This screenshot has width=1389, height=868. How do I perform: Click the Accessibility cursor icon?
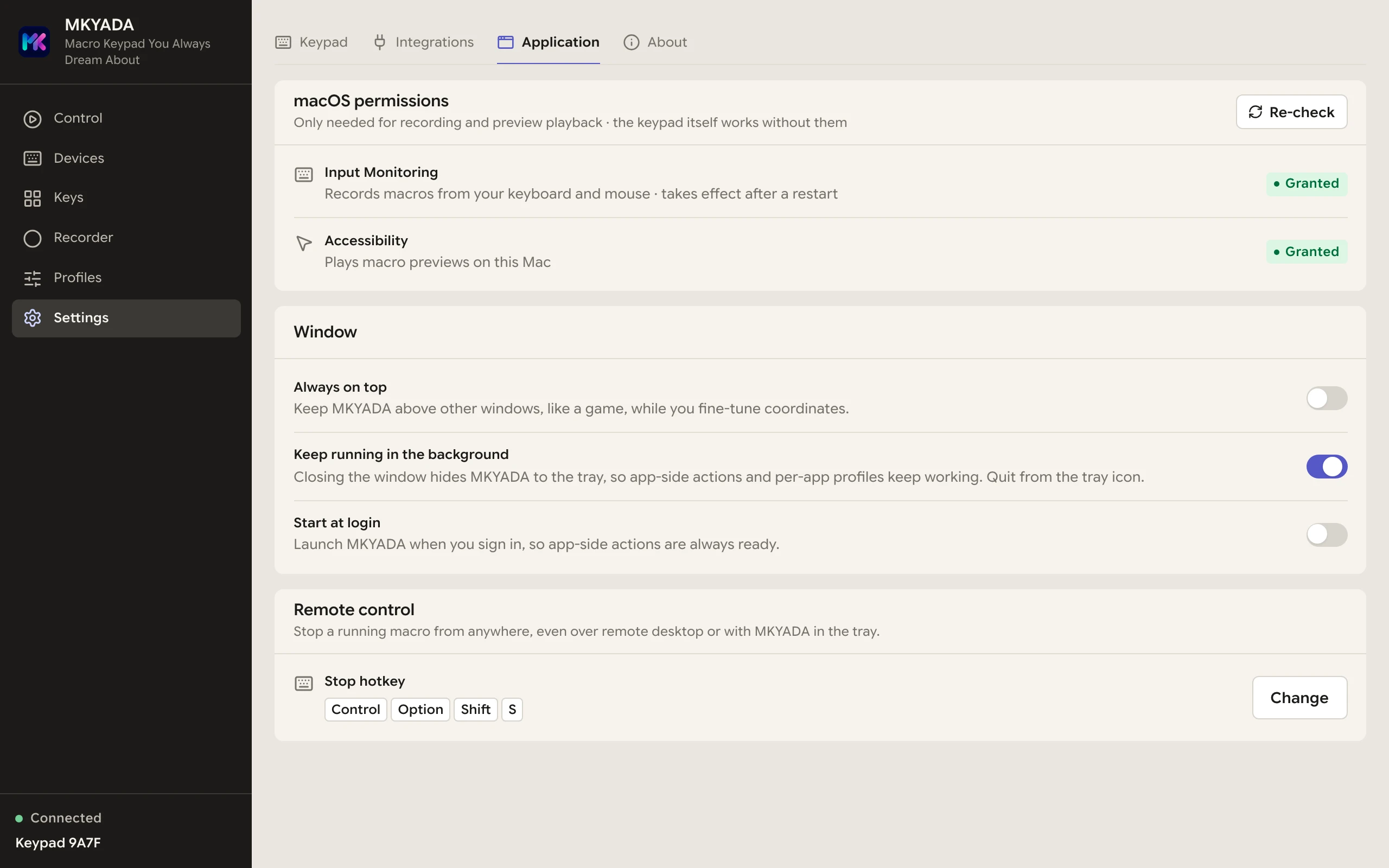(x=304, y=243)
